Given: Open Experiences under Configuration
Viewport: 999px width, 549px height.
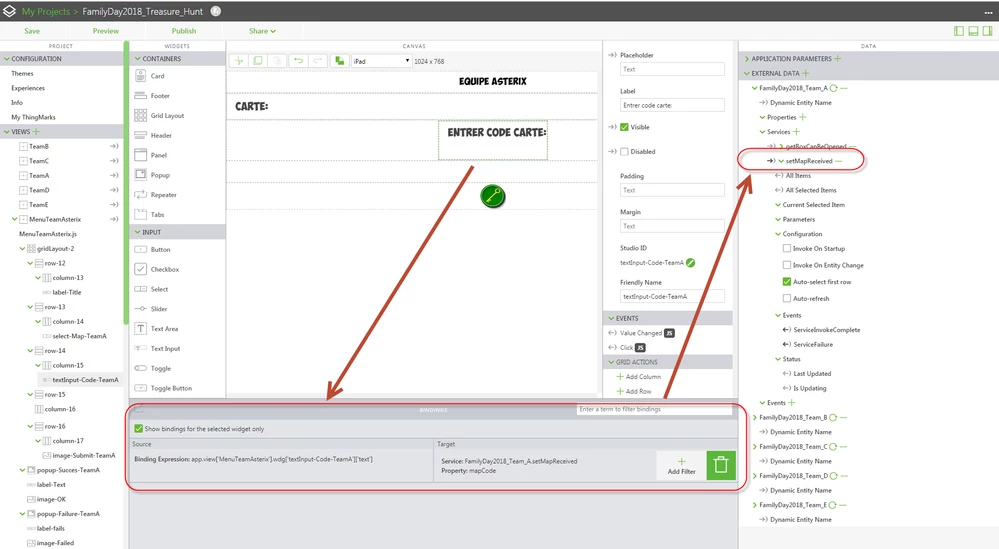Looking at the screenshot, I should click(x=28, y=89).
